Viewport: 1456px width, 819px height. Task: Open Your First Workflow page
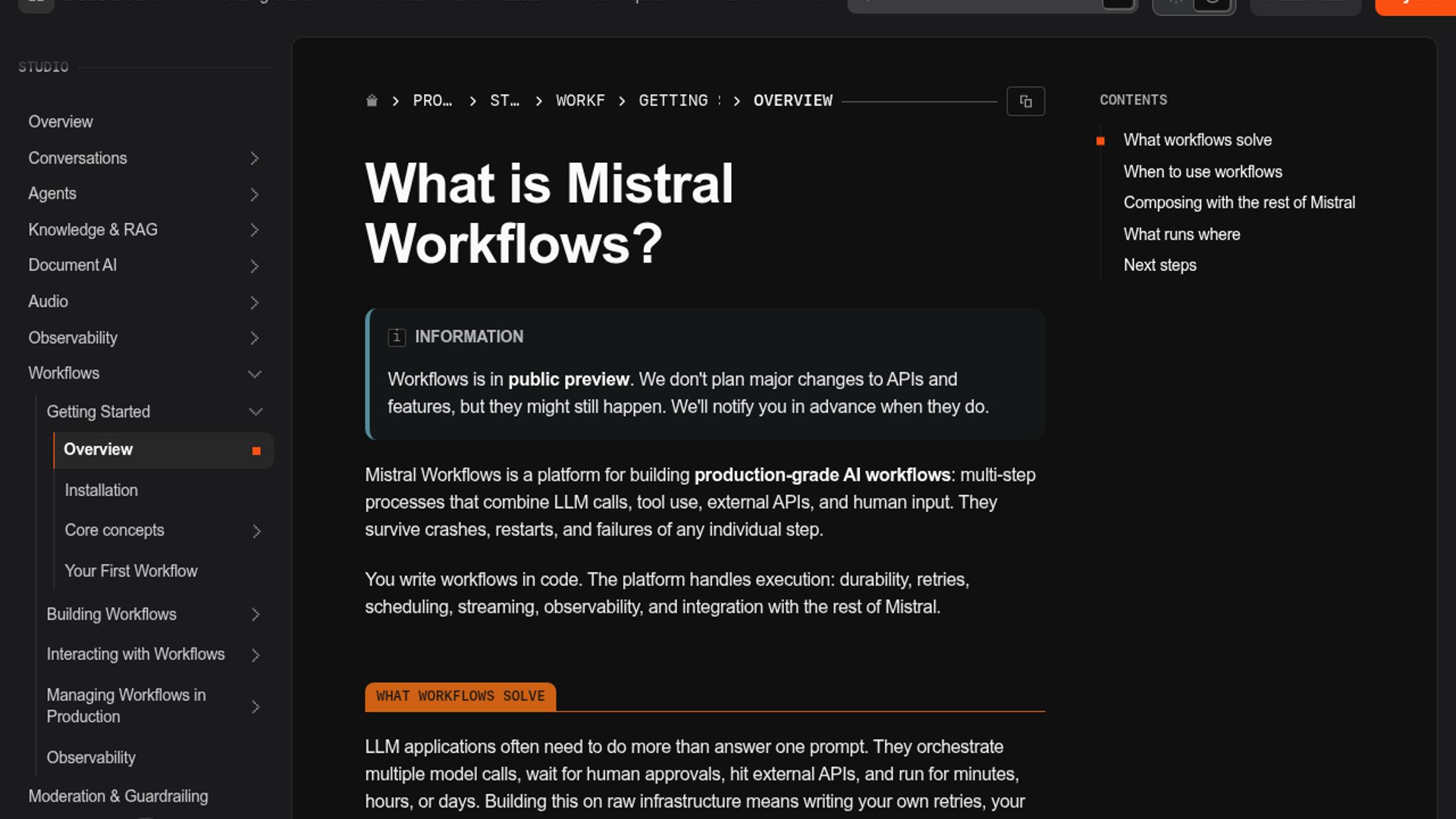pos(131,571)
